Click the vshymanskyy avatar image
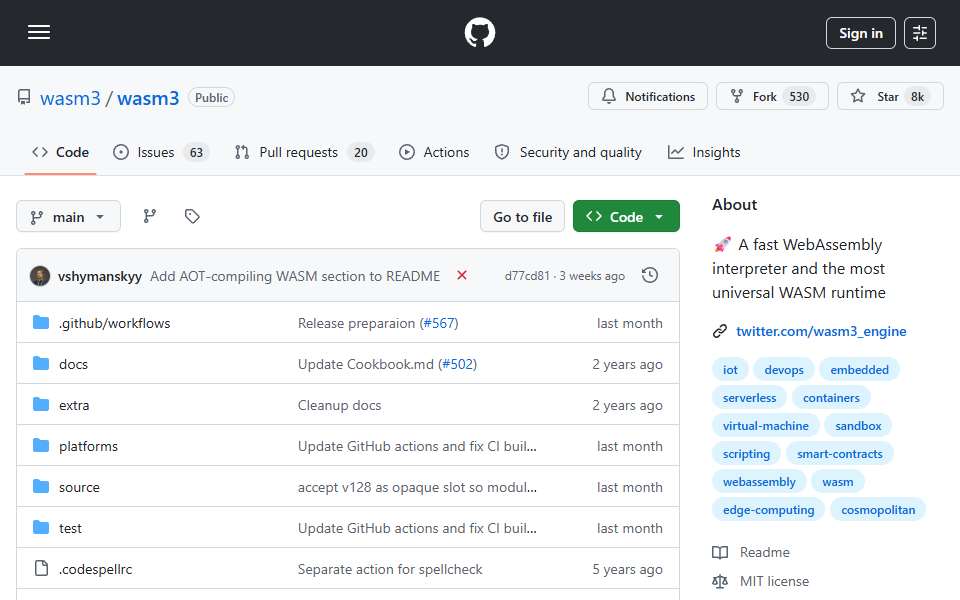 pyautogui.click(x=40, y=276)
